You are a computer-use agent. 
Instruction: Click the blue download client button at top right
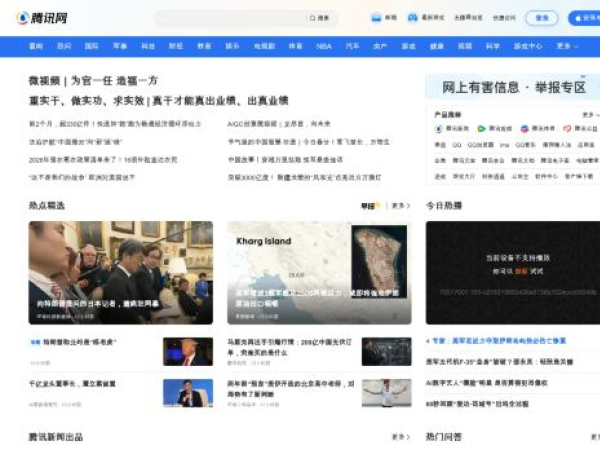point(585,18)
